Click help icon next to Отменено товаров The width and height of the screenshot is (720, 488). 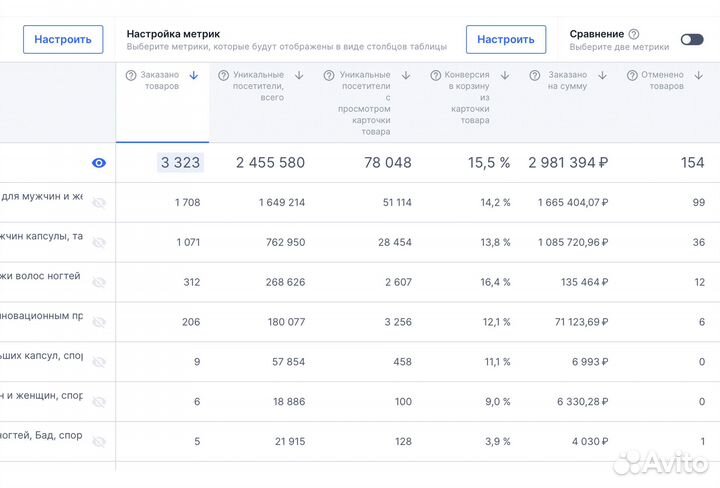click(633, 76)
